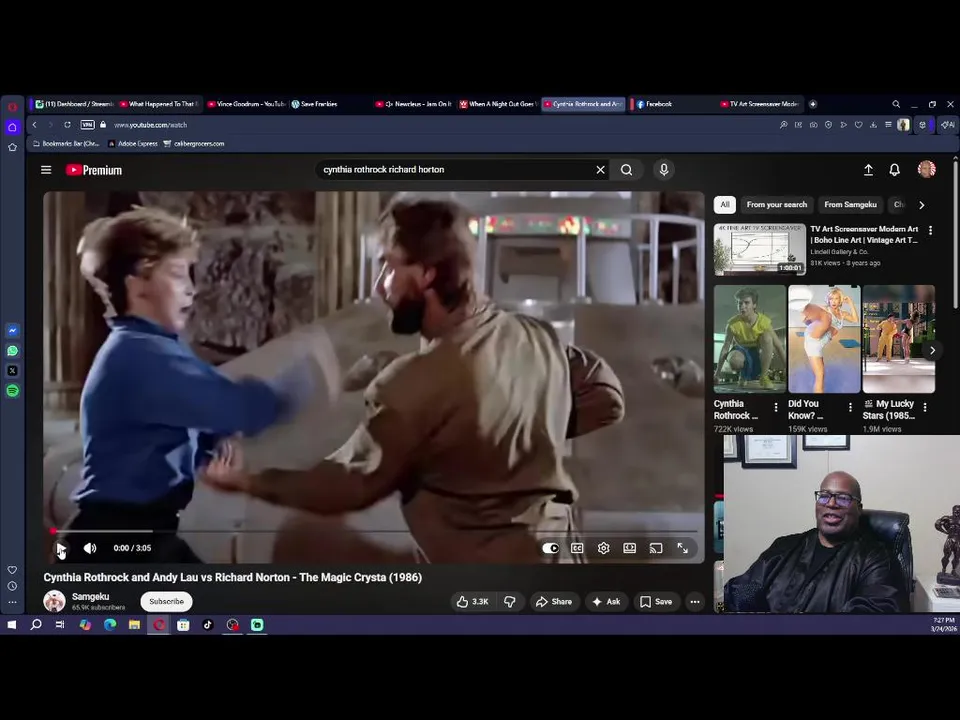Open a new browser tab

(813, 104)
